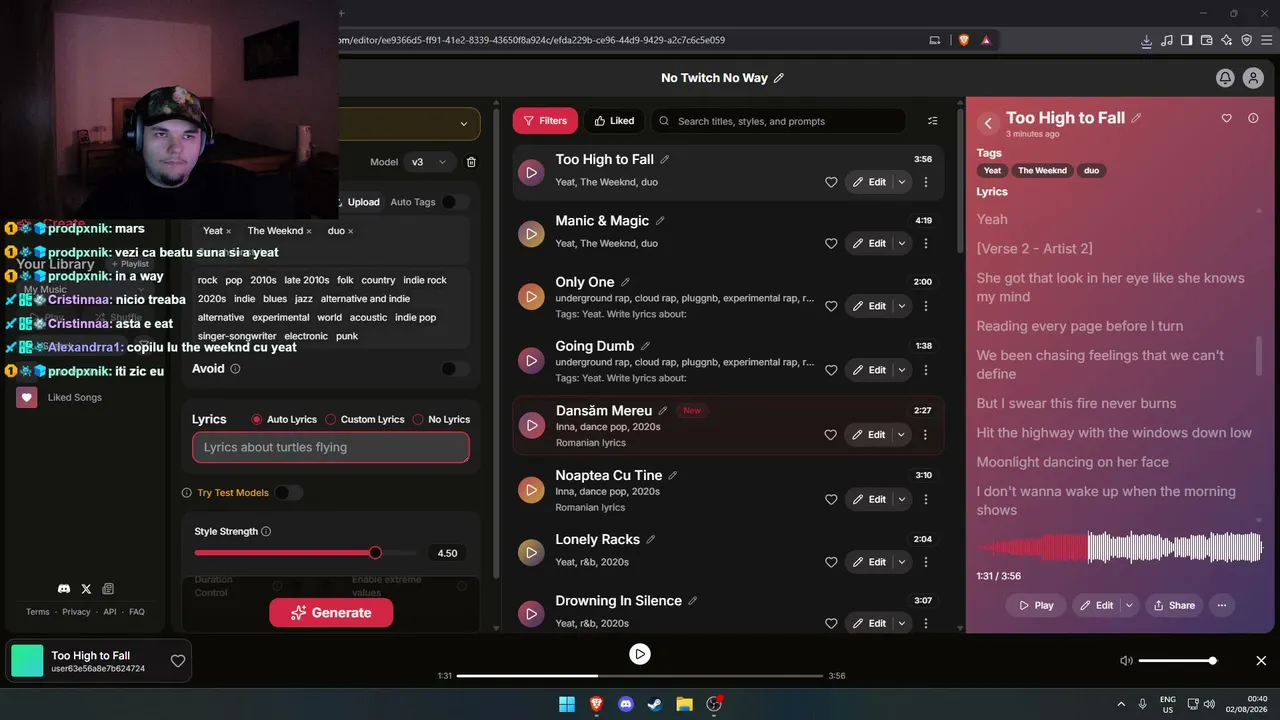The width and height of the screenshot is (1280, 720).
Task: Expand the Edit dropdown for Too High to Fall
Action: [902, 182]
